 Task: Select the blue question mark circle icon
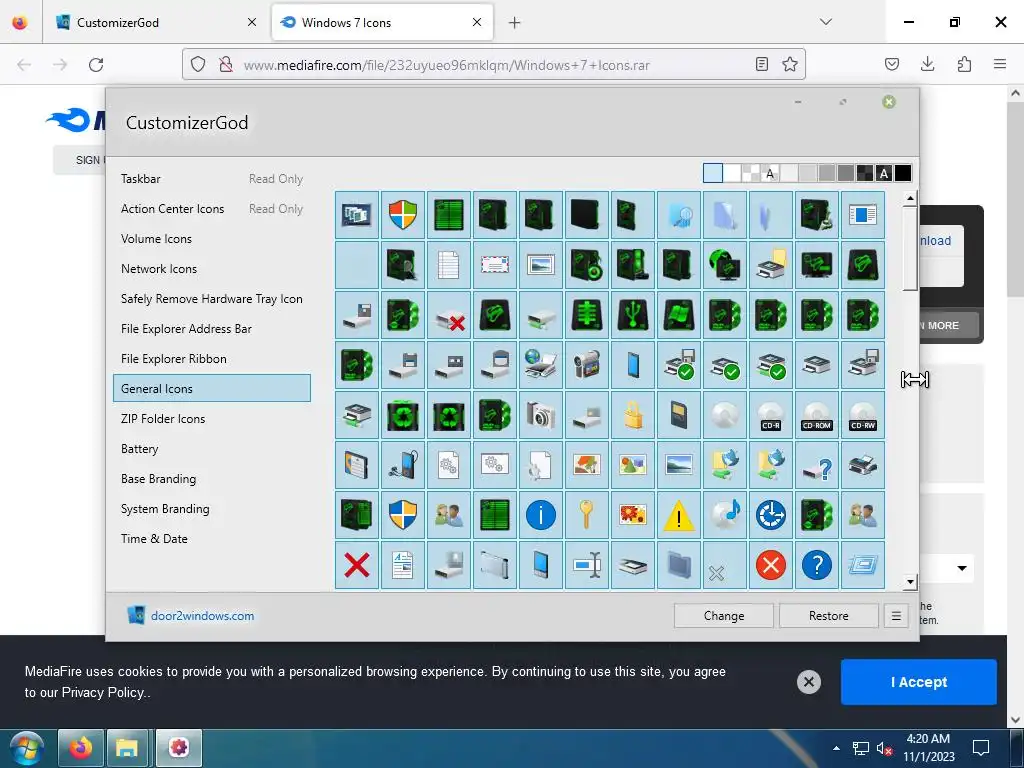pyautogui.click(x=816, y=565)
